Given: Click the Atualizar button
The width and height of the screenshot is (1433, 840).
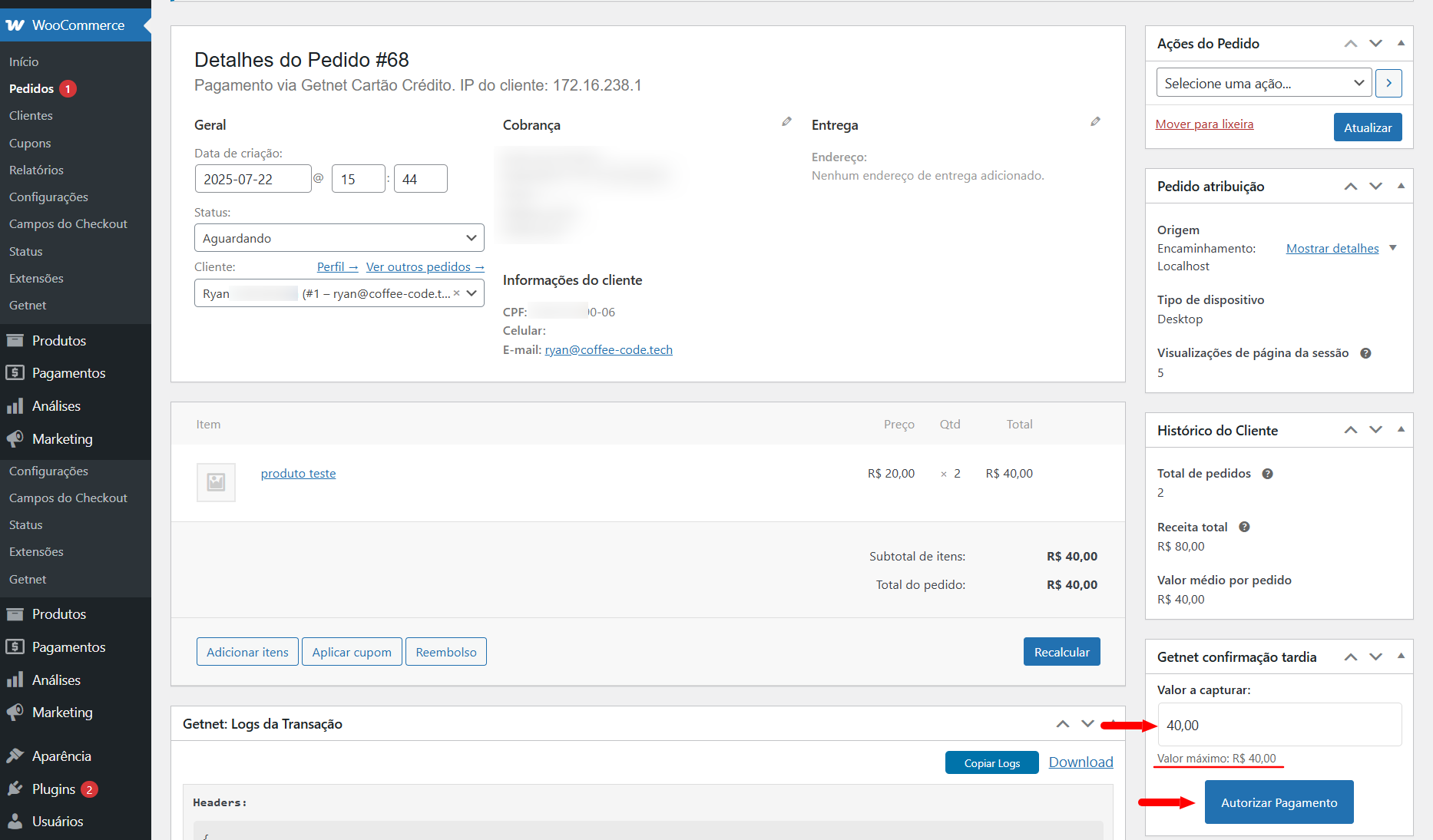Looking at the screenshot, I should pyautogui.click(x=1368, y=127).
